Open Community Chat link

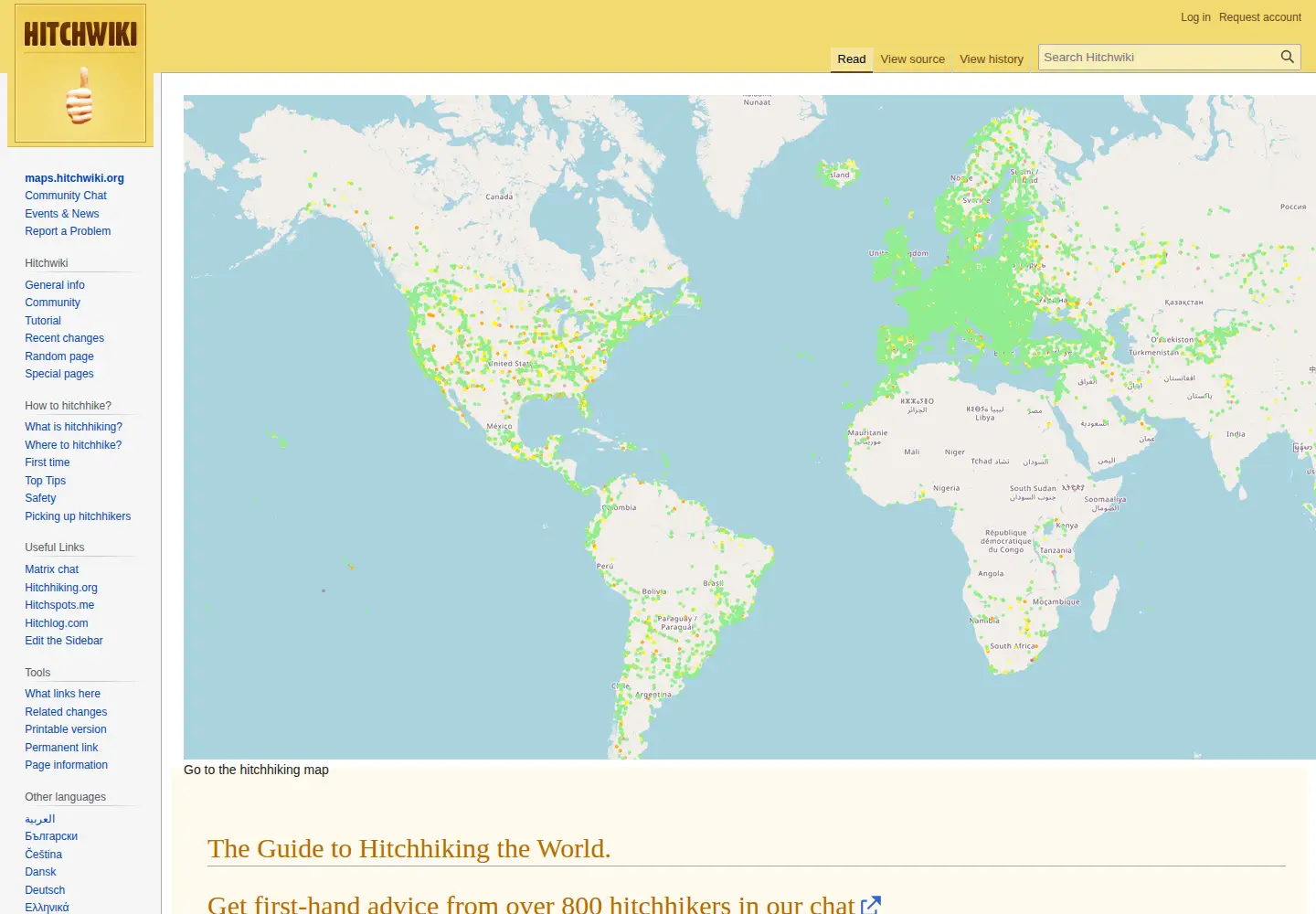(66, 196)
